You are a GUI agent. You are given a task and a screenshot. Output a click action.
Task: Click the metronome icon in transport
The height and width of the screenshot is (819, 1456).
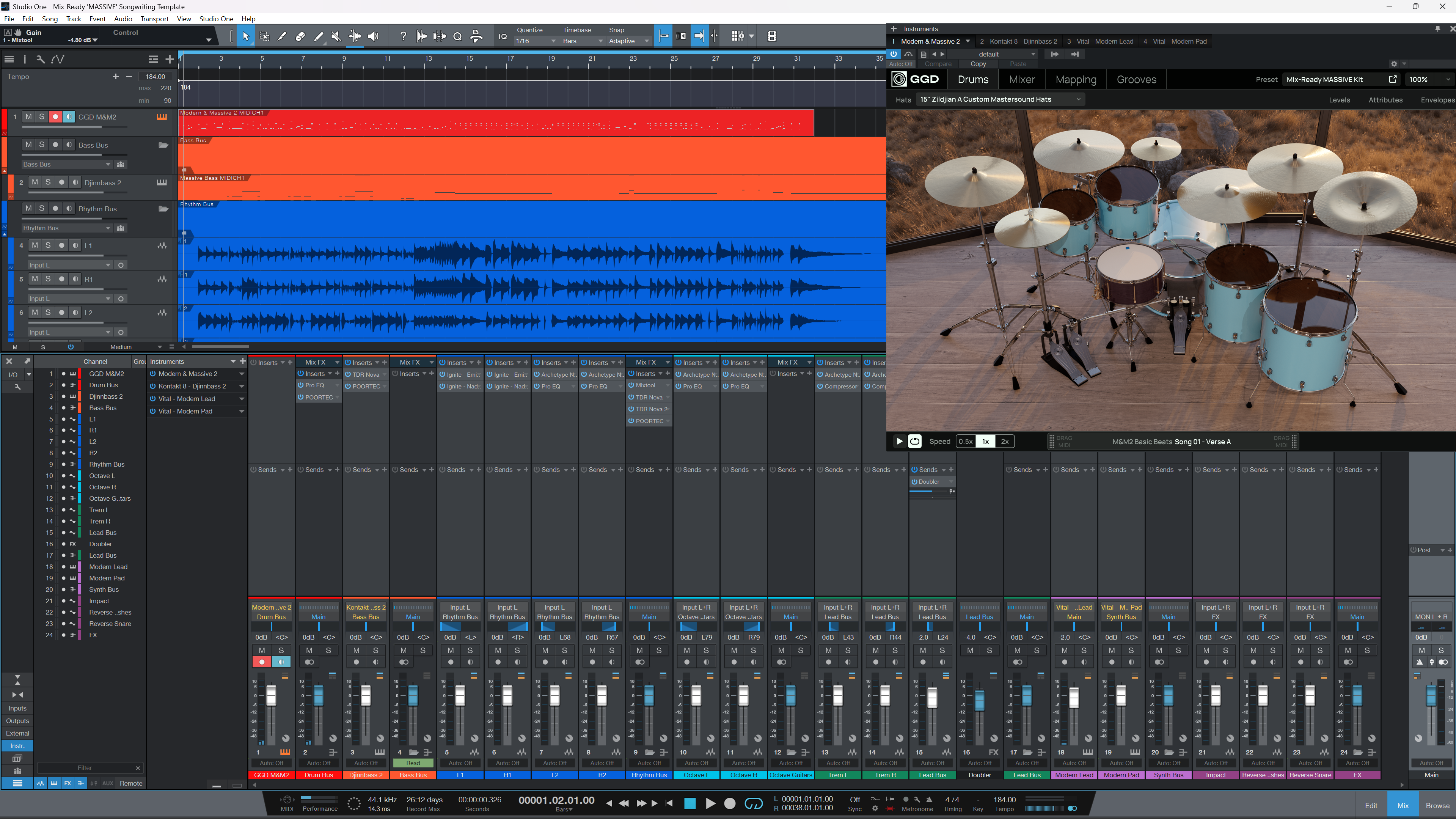pyautogui.click(x=929, y=799)
